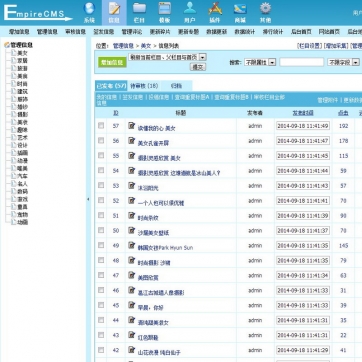Click the edit icon on row ID 50

132,230
